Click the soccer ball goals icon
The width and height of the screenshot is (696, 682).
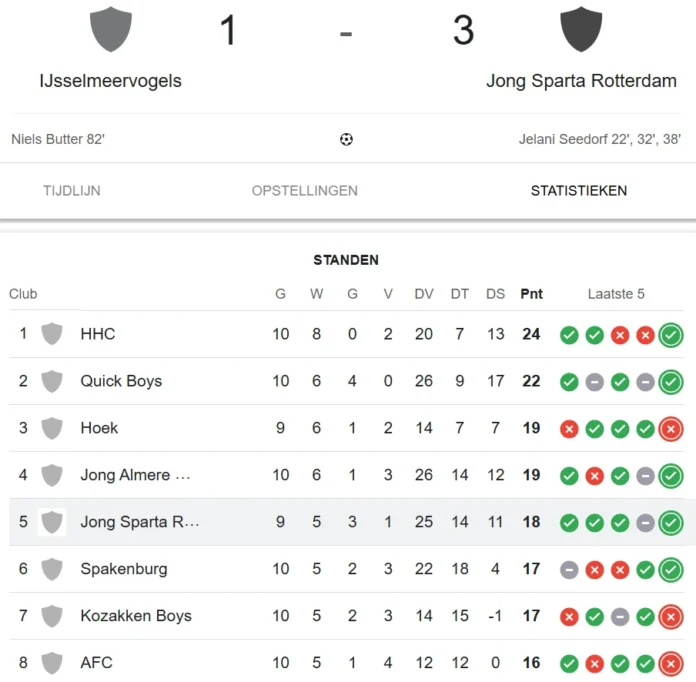coord(346,139)
